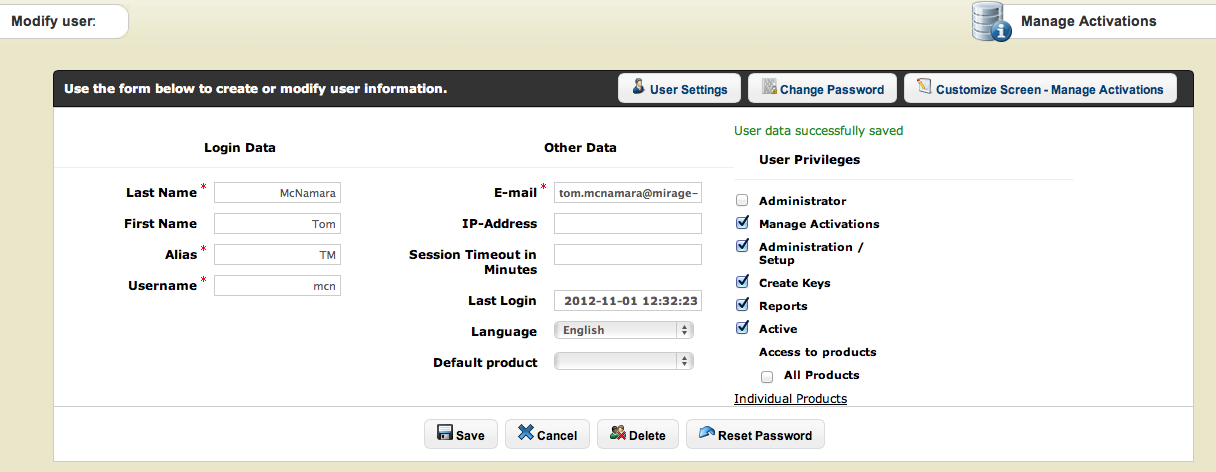
Task: Click the Customize Screen notepad icon
Action: coord(924,88)
